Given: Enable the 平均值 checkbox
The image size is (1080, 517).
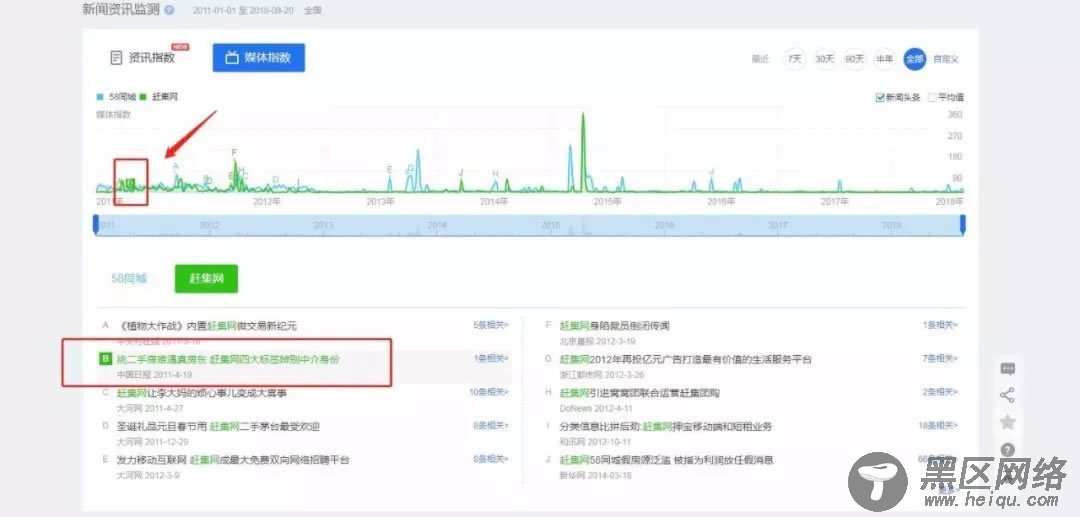Looking at the screenshot, I should click(x=933, y=98).
